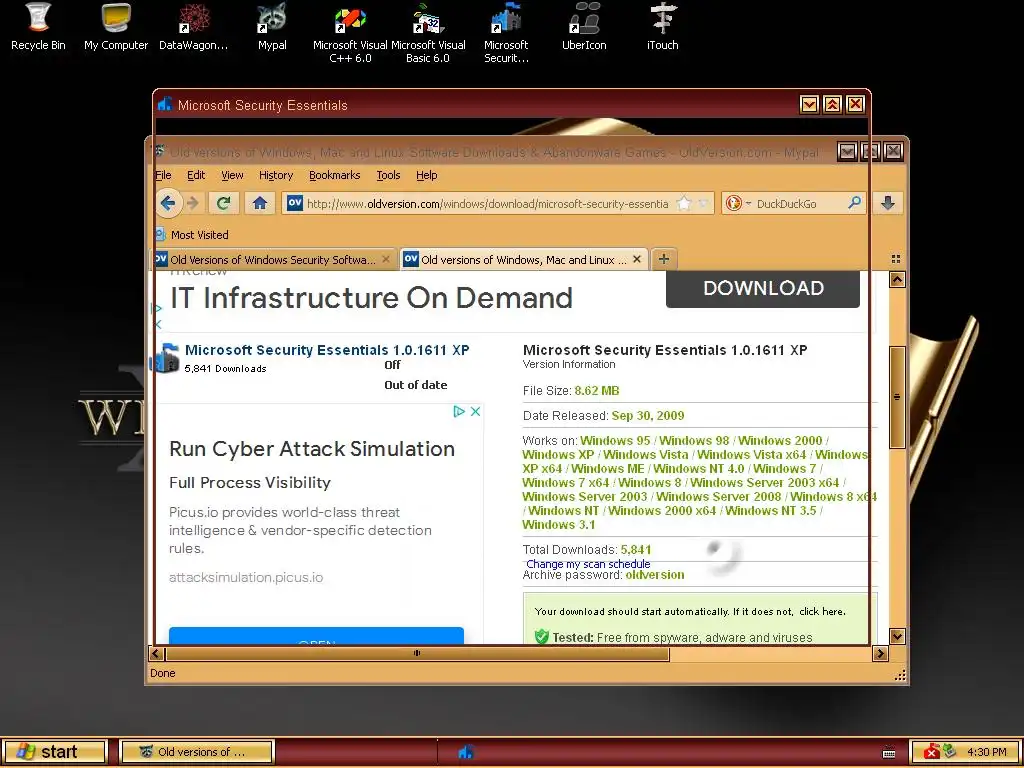Click vertical scrollbar down arrow
The image size is (1024, 768).
pyautogui.click(x=897, y=636)
